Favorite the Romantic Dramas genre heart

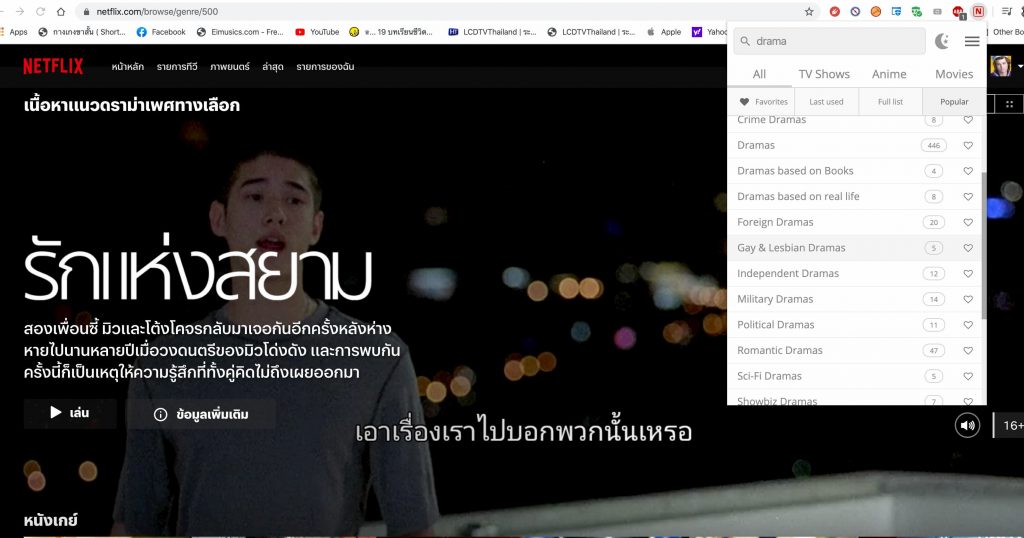968,350
